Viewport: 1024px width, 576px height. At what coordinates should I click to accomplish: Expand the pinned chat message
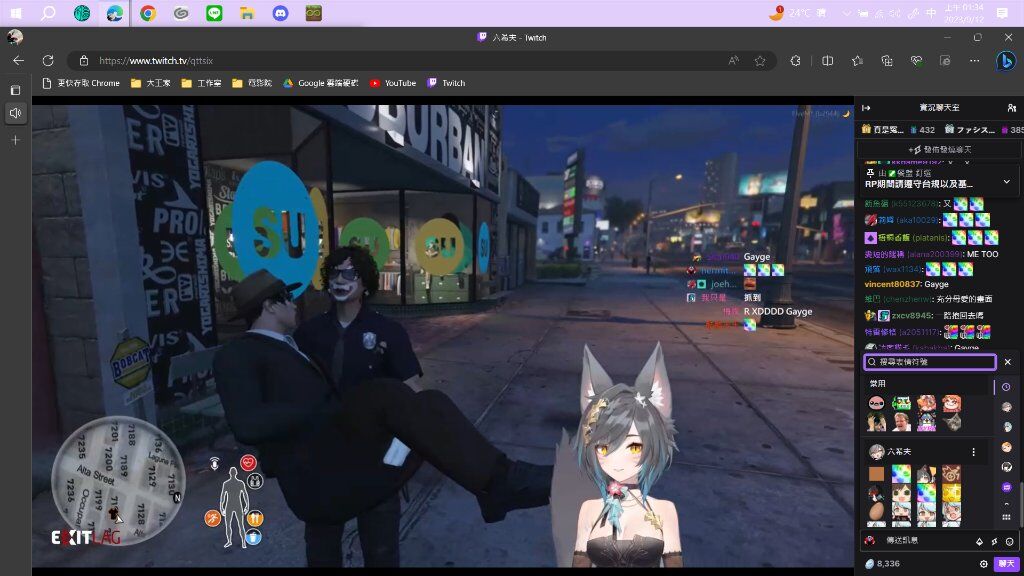coord(1006,182)
